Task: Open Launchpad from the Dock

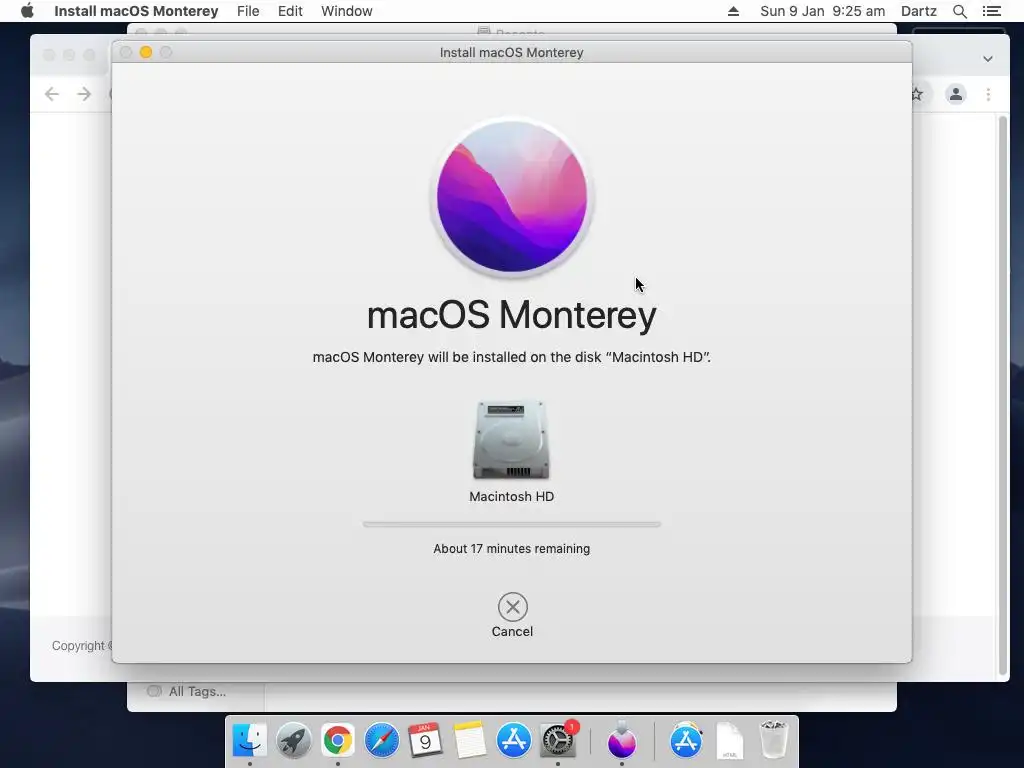Action: pos(293,740)
